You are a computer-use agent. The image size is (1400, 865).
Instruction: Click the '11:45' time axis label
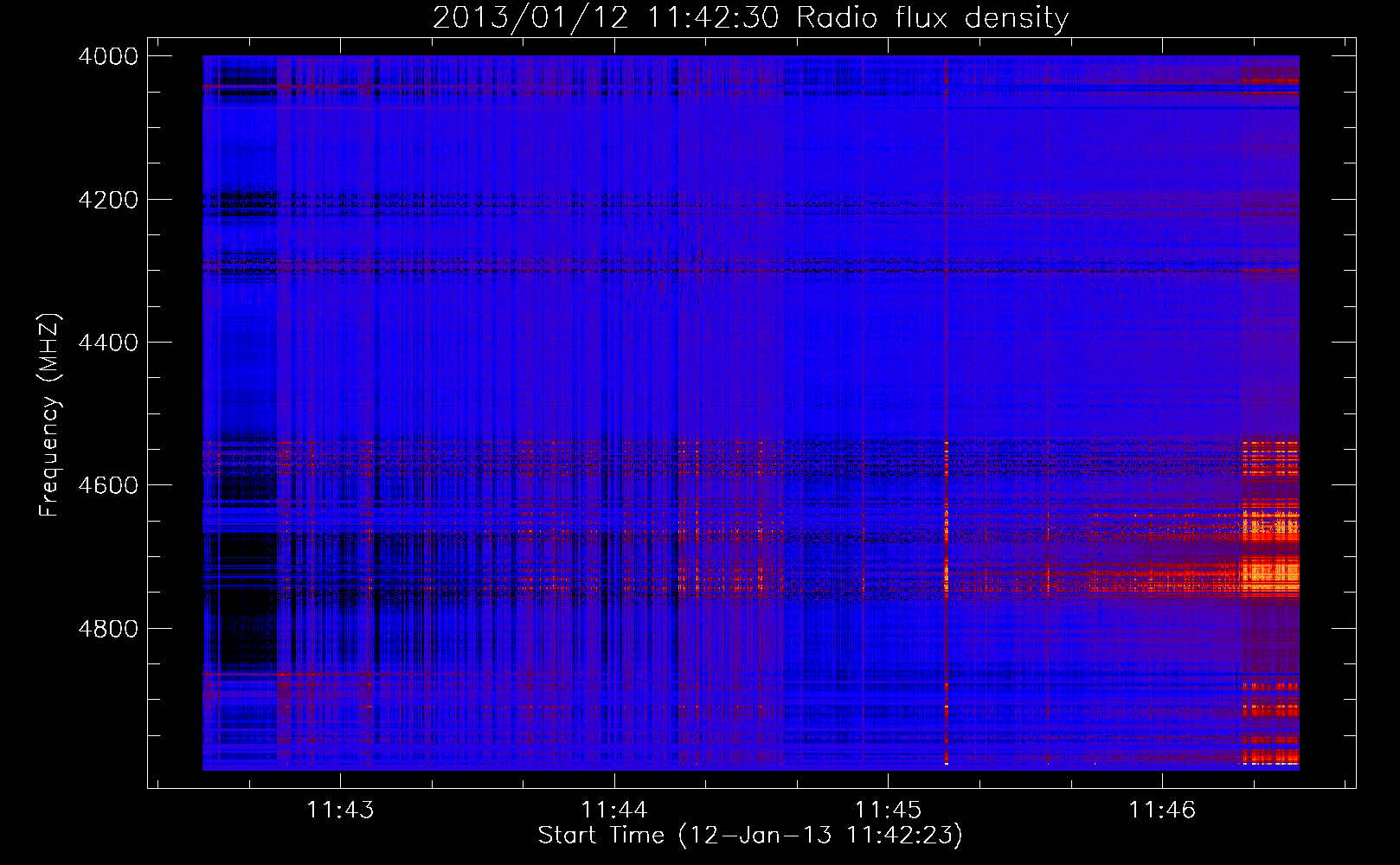tap(888, 810)
